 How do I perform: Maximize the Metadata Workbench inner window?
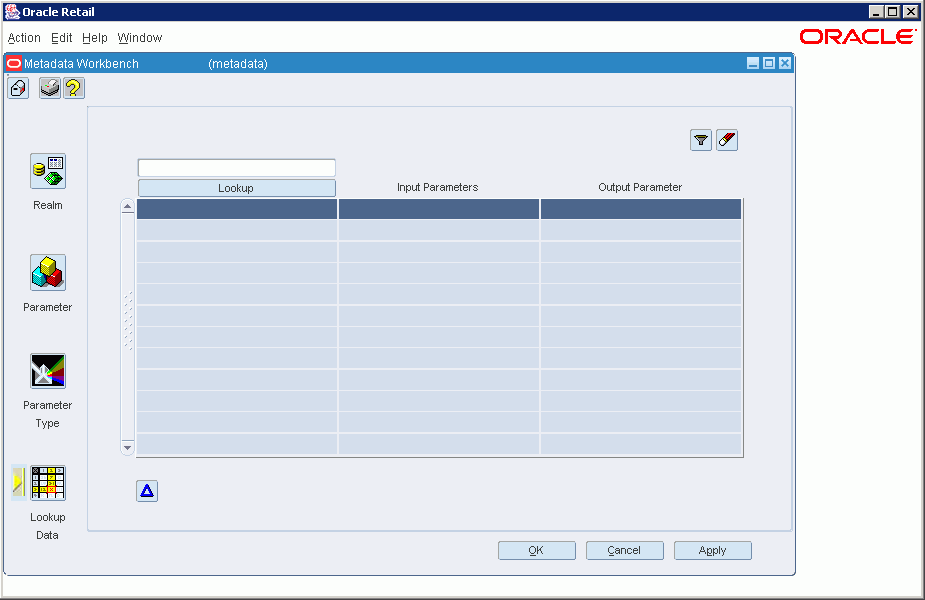(x=769, y=63)
